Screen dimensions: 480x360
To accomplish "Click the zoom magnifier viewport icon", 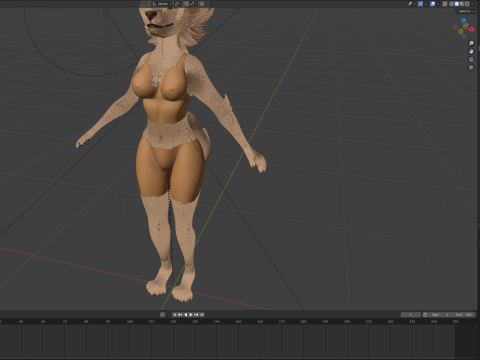I will click(471, 43).
